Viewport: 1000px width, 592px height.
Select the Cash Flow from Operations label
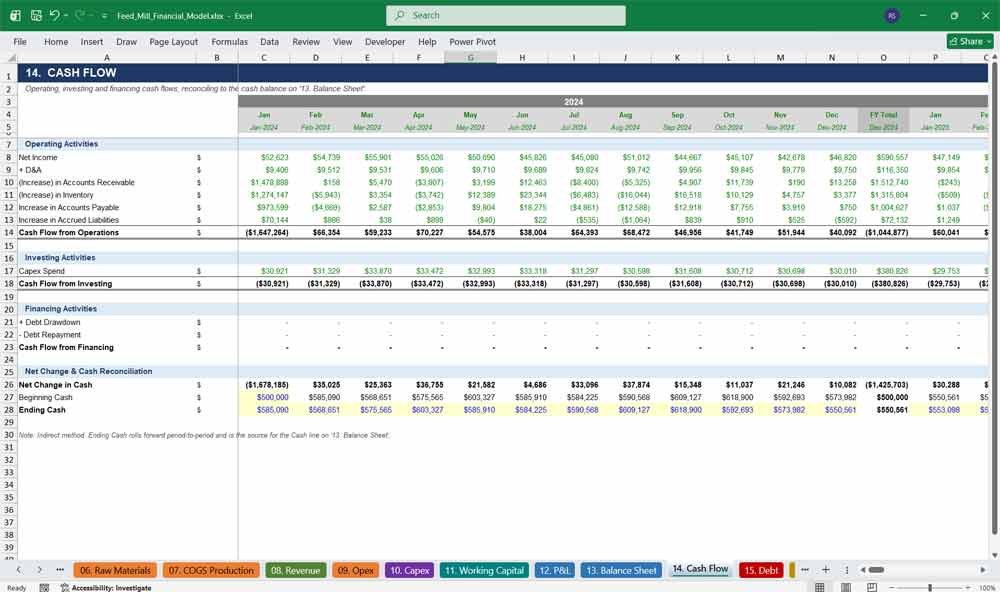(68, 233)
